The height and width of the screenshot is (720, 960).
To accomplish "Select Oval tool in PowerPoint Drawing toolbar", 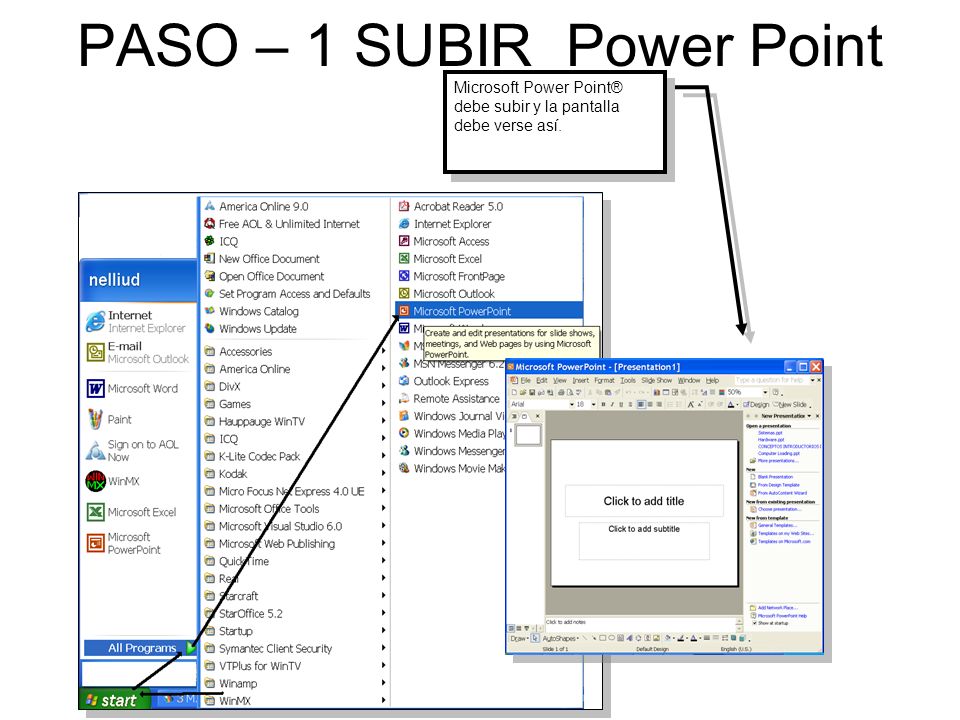I will 612,638.
